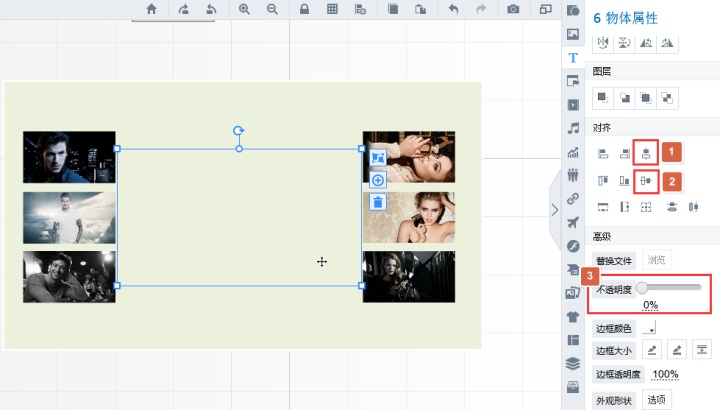Screen dimensions: 720x410
Task: Click the Undo arrow icon
Action: [x=453, y=9]
